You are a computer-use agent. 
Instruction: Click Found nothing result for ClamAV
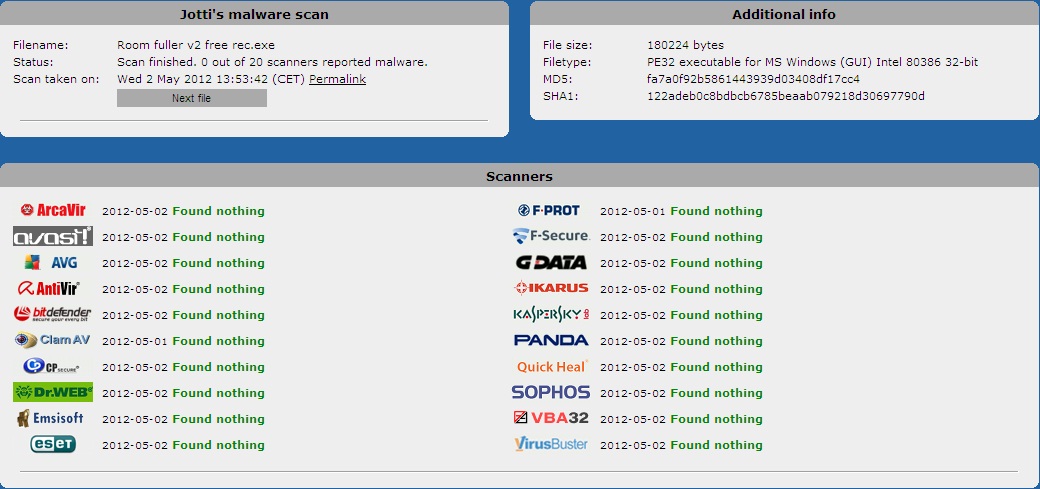click(218, 341)
